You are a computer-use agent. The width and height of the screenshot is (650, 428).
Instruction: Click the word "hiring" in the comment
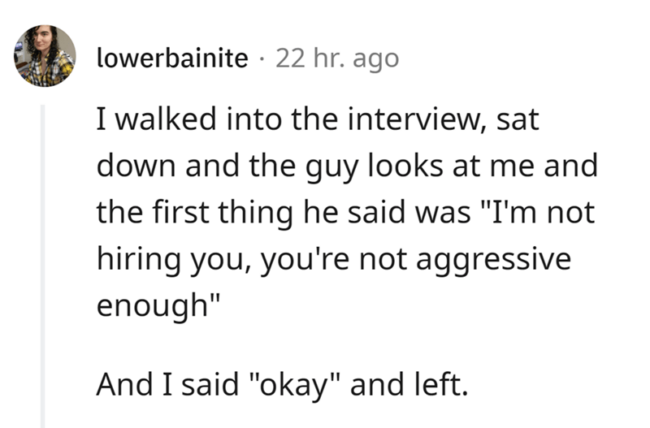(x=132, y=258)
